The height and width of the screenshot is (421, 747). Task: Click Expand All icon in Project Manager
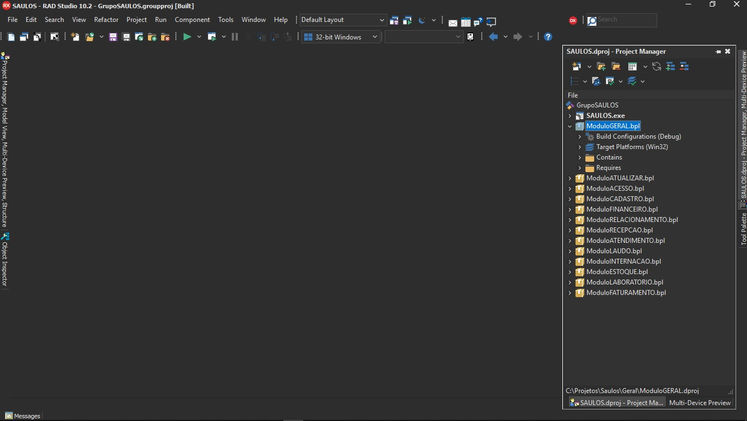[x=670, y=67]
